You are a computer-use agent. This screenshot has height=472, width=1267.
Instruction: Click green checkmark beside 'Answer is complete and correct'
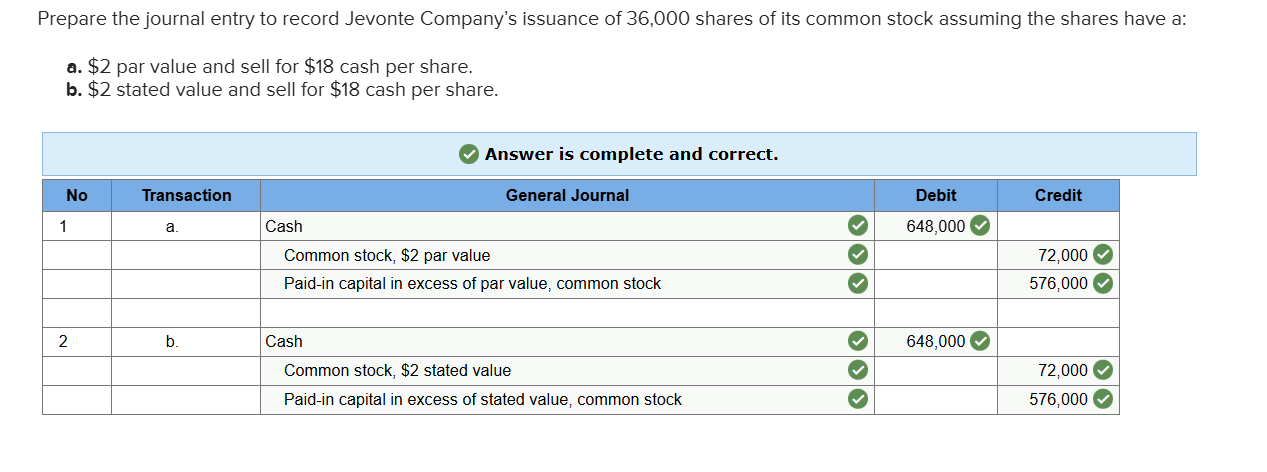coord(469,154)
